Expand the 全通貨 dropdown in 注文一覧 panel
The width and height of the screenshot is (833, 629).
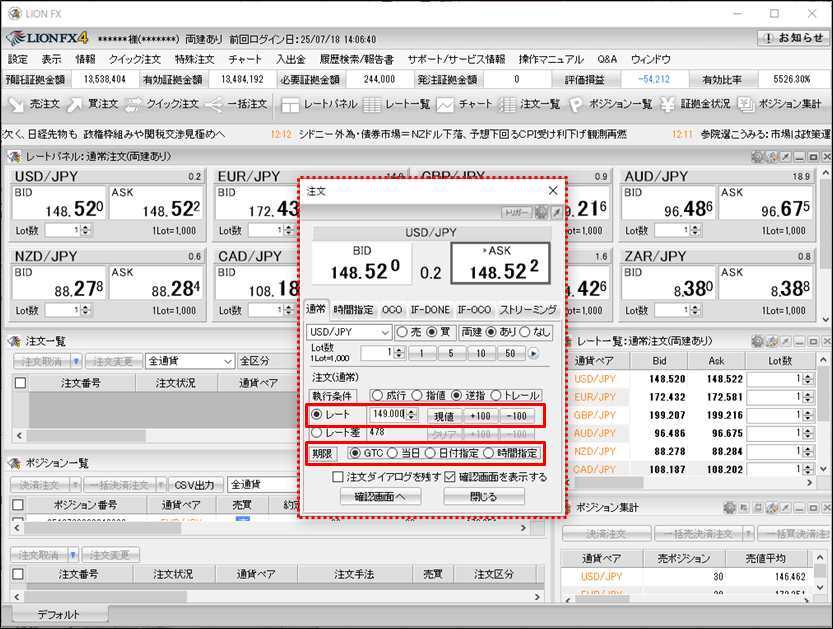click(189, 361)
